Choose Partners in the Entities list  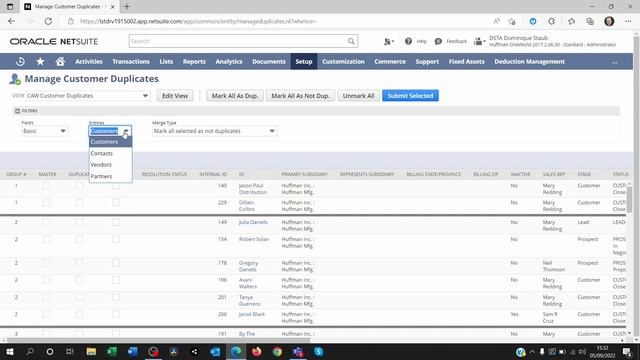tap(111, 176)
